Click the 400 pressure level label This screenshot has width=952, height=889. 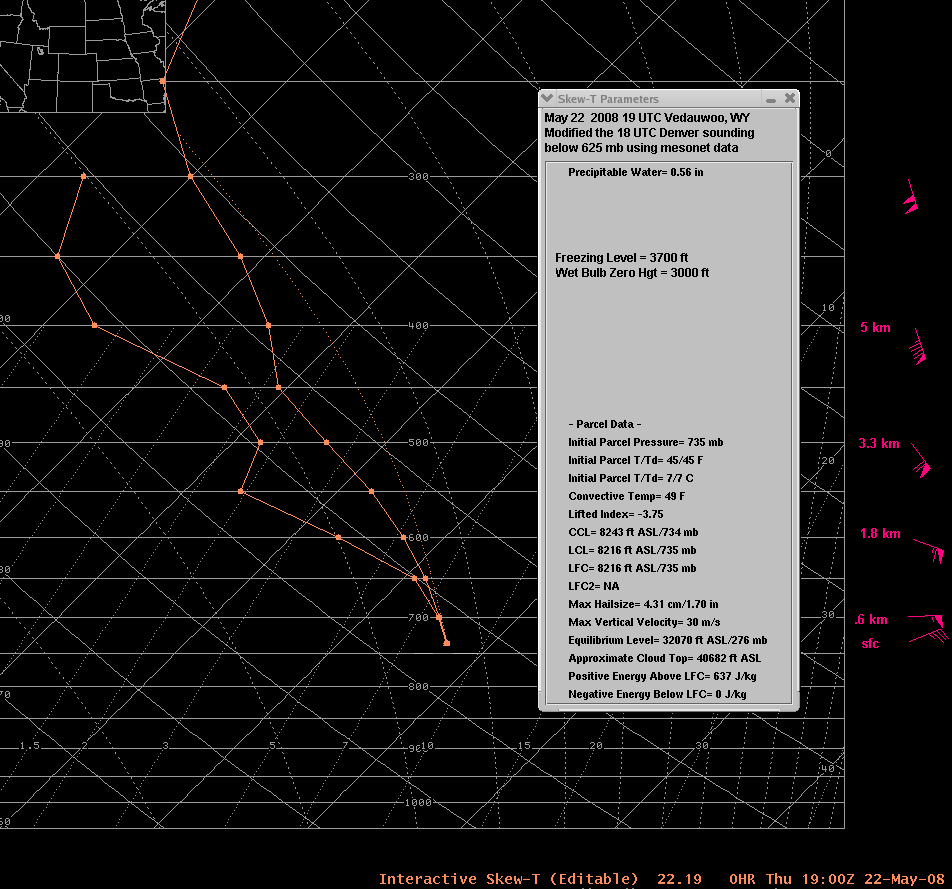click(x=418, y=325)
